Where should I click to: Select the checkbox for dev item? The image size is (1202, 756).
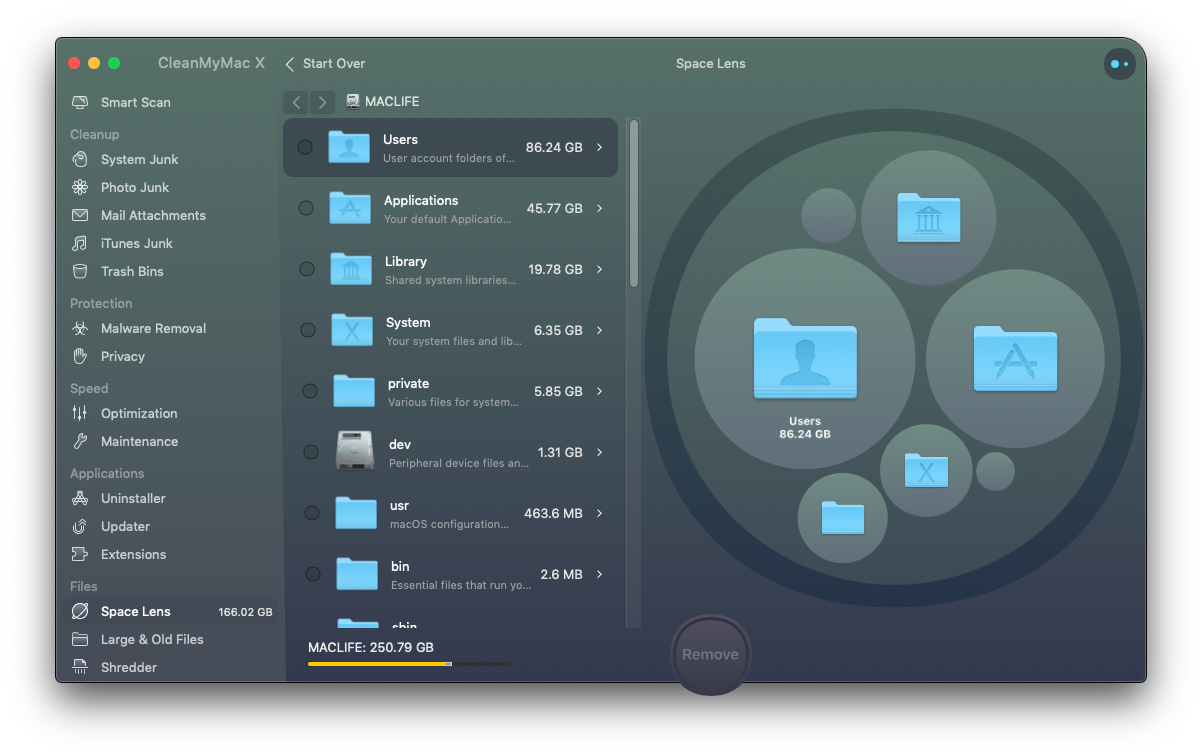[x=311, y=452]
